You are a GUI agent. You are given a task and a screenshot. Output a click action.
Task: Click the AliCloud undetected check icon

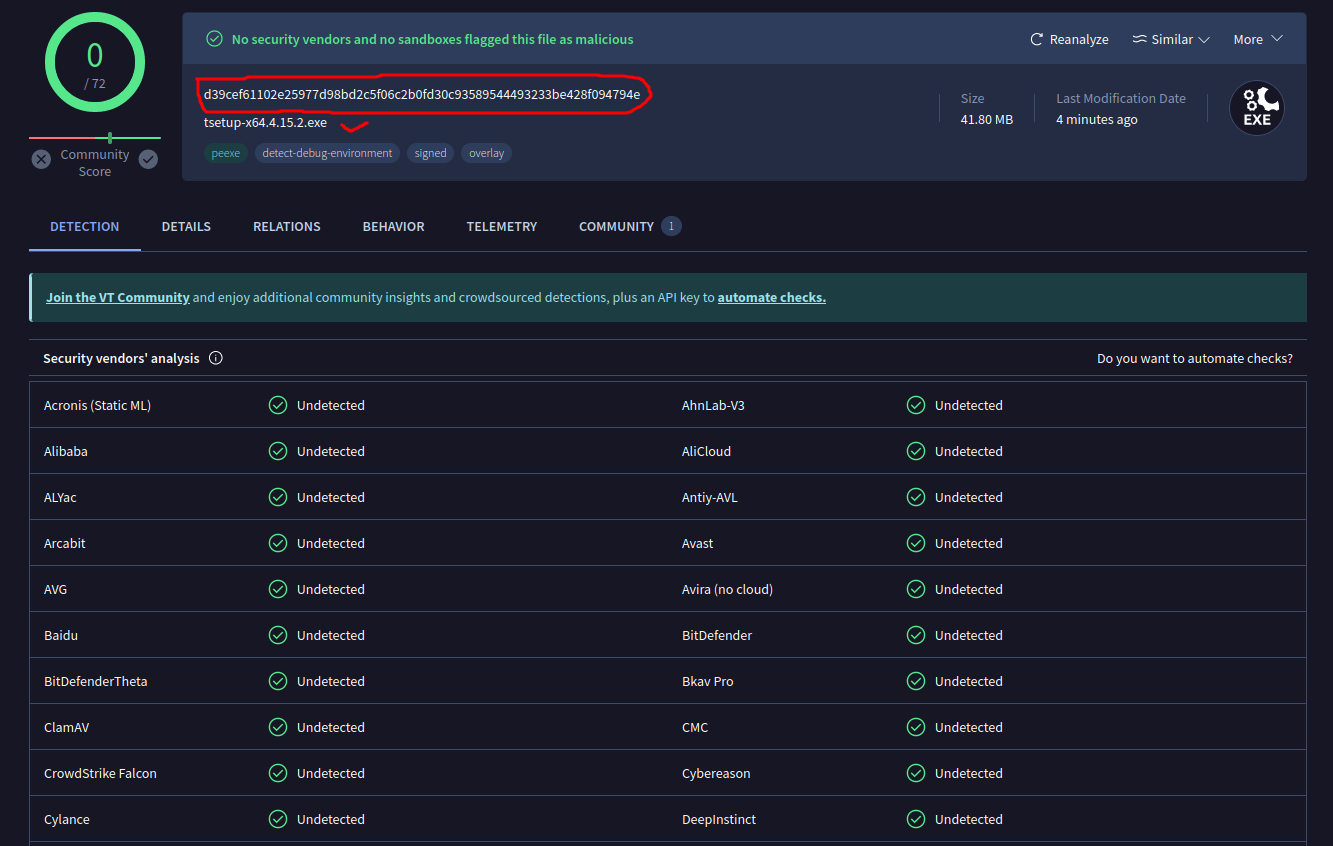(916, 451)
